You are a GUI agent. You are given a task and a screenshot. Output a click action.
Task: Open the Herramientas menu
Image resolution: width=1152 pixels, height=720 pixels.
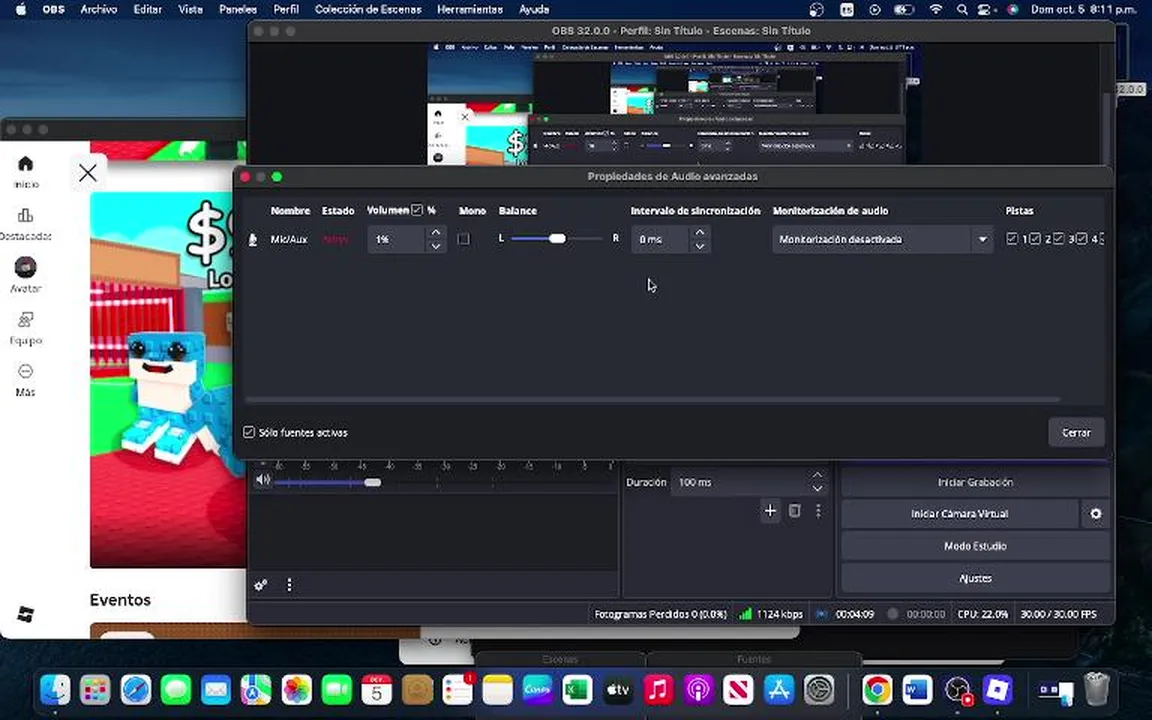coord(470,10)
